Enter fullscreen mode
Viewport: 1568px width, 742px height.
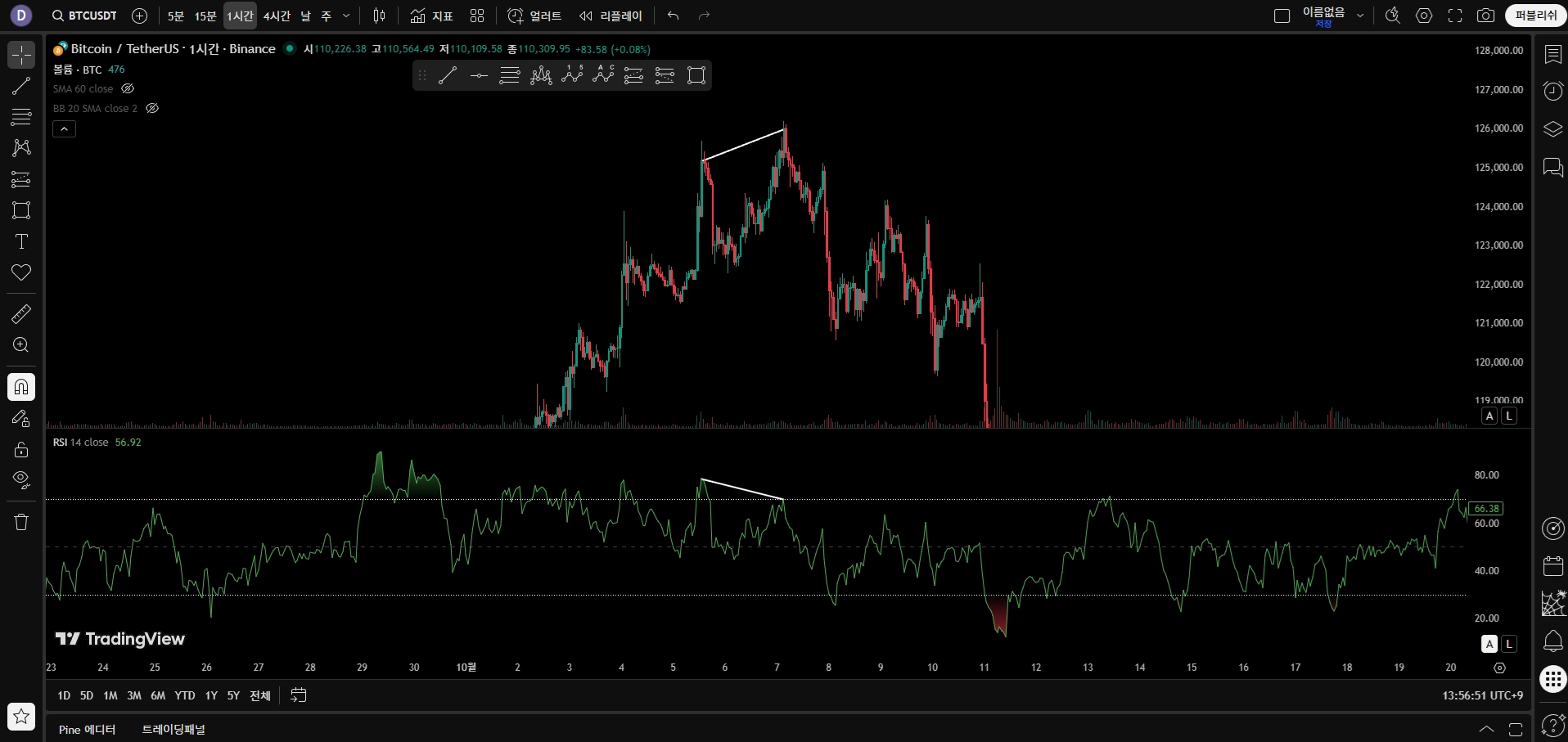1455,16
